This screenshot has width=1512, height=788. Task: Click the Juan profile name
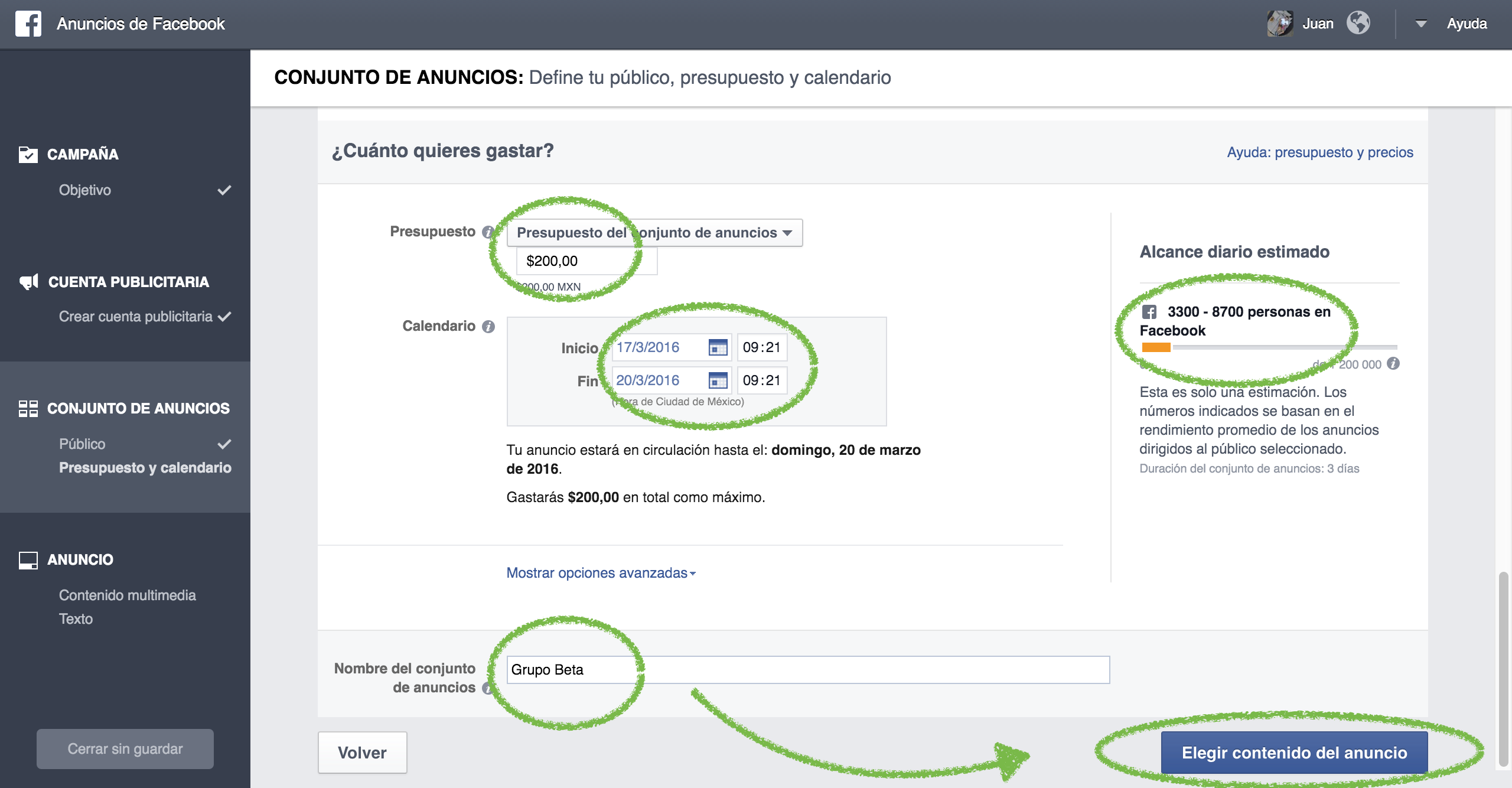coord(1318,24)
